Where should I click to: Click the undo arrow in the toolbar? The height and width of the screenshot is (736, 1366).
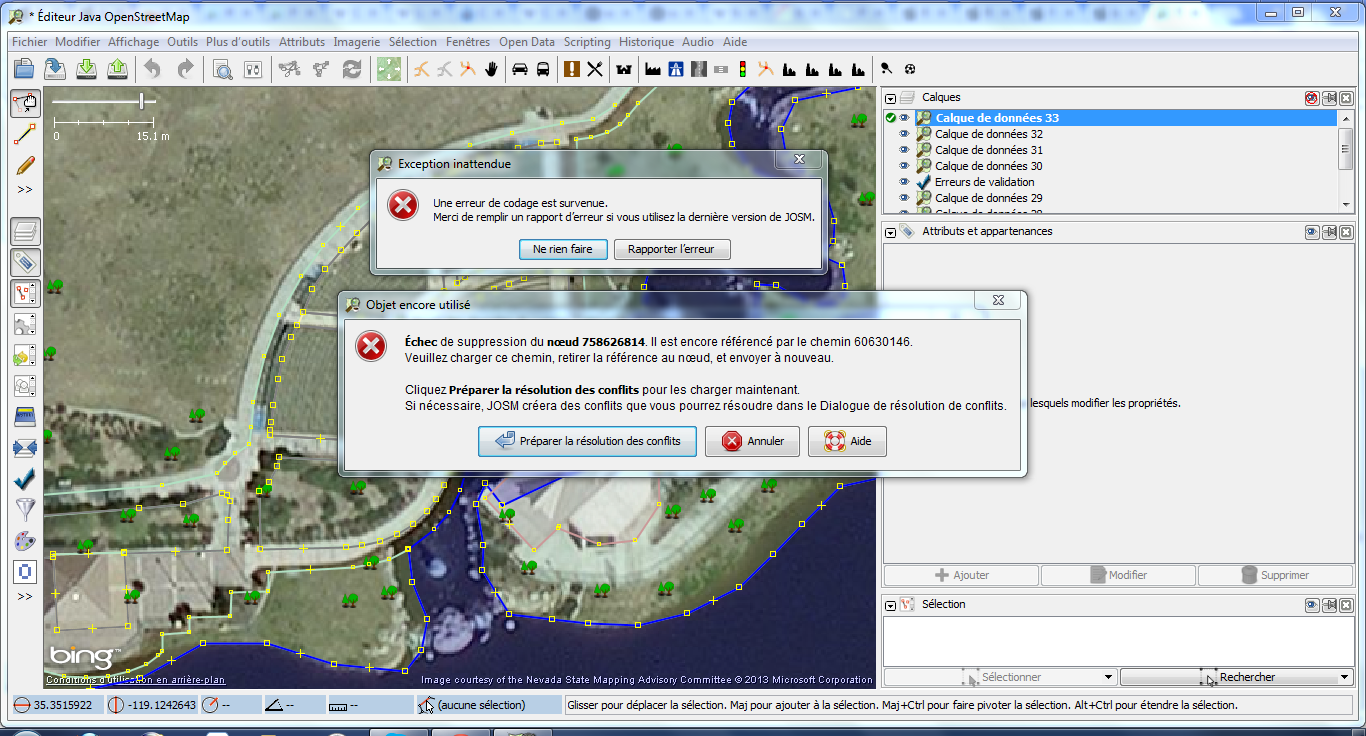[x=152, y=69]
